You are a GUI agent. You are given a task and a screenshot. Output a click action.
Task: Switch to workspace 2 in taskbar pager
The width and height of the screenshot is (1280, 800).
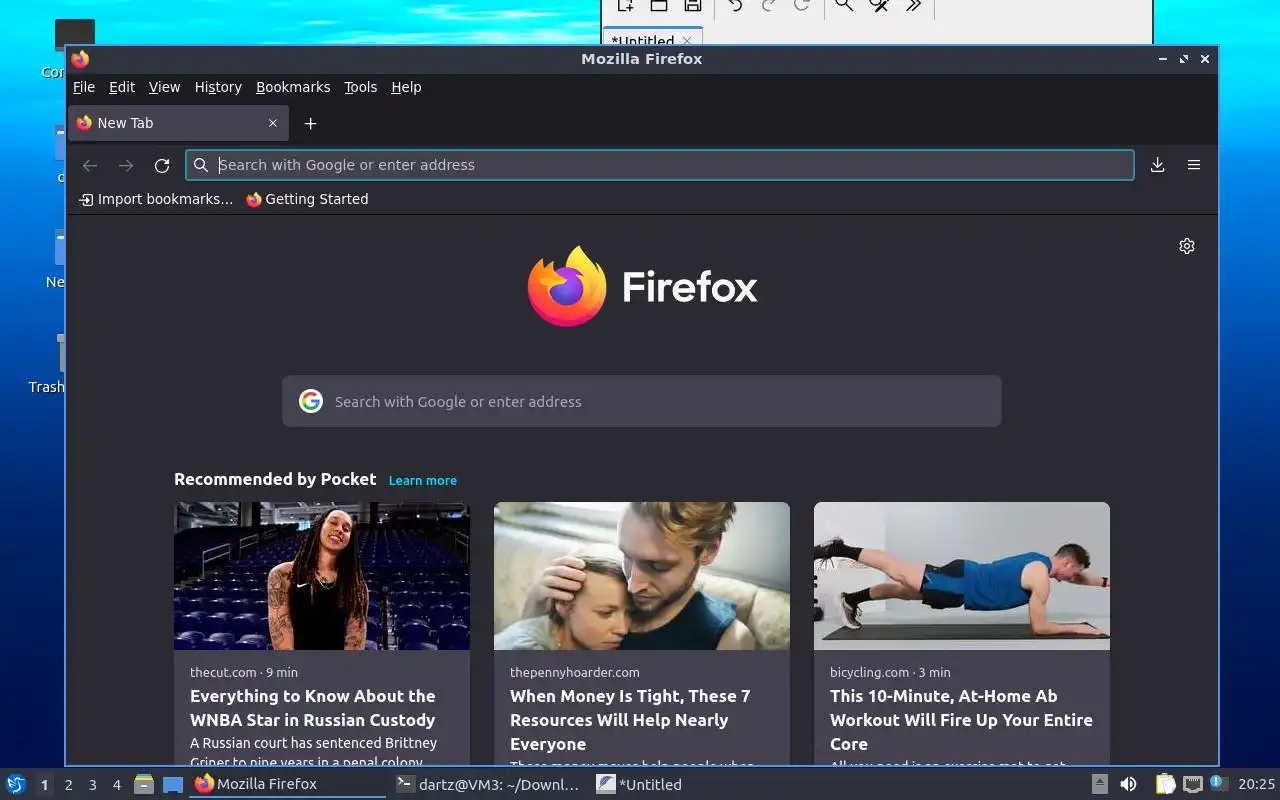pyautogui.click(x=68, y=785)
